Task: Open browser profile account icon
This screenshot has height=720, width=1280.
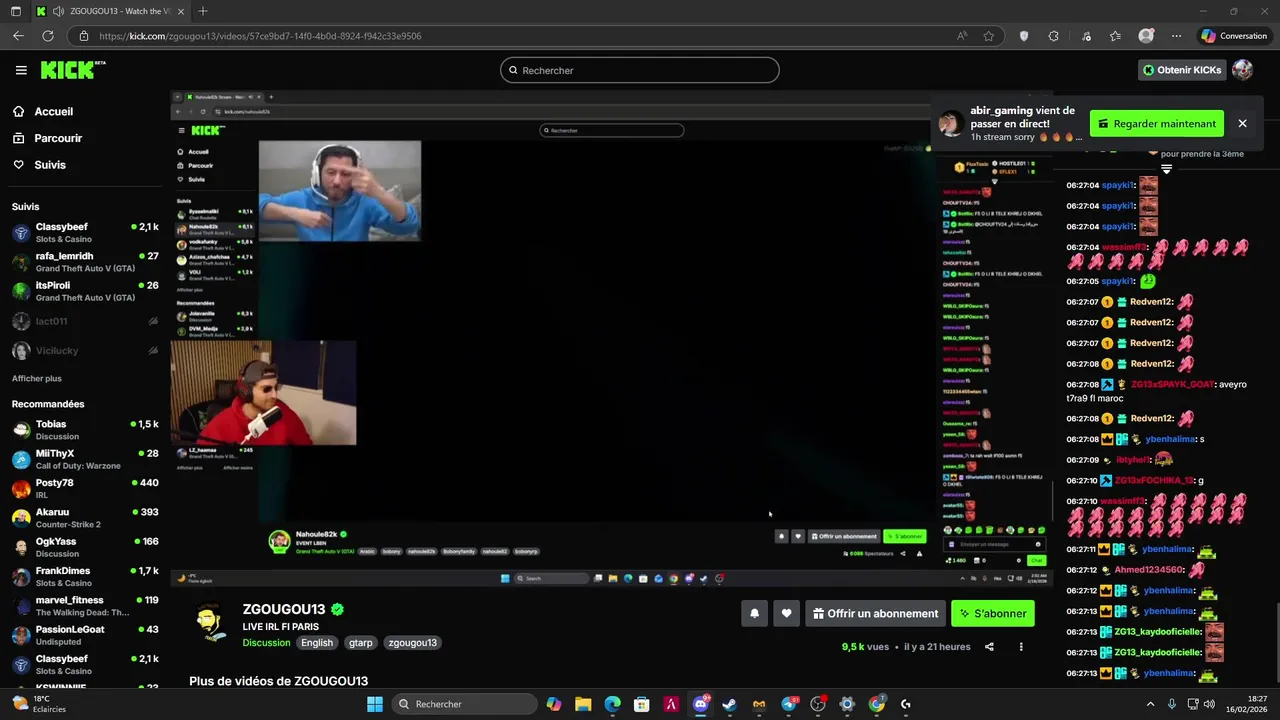Action: [1146, 36]
